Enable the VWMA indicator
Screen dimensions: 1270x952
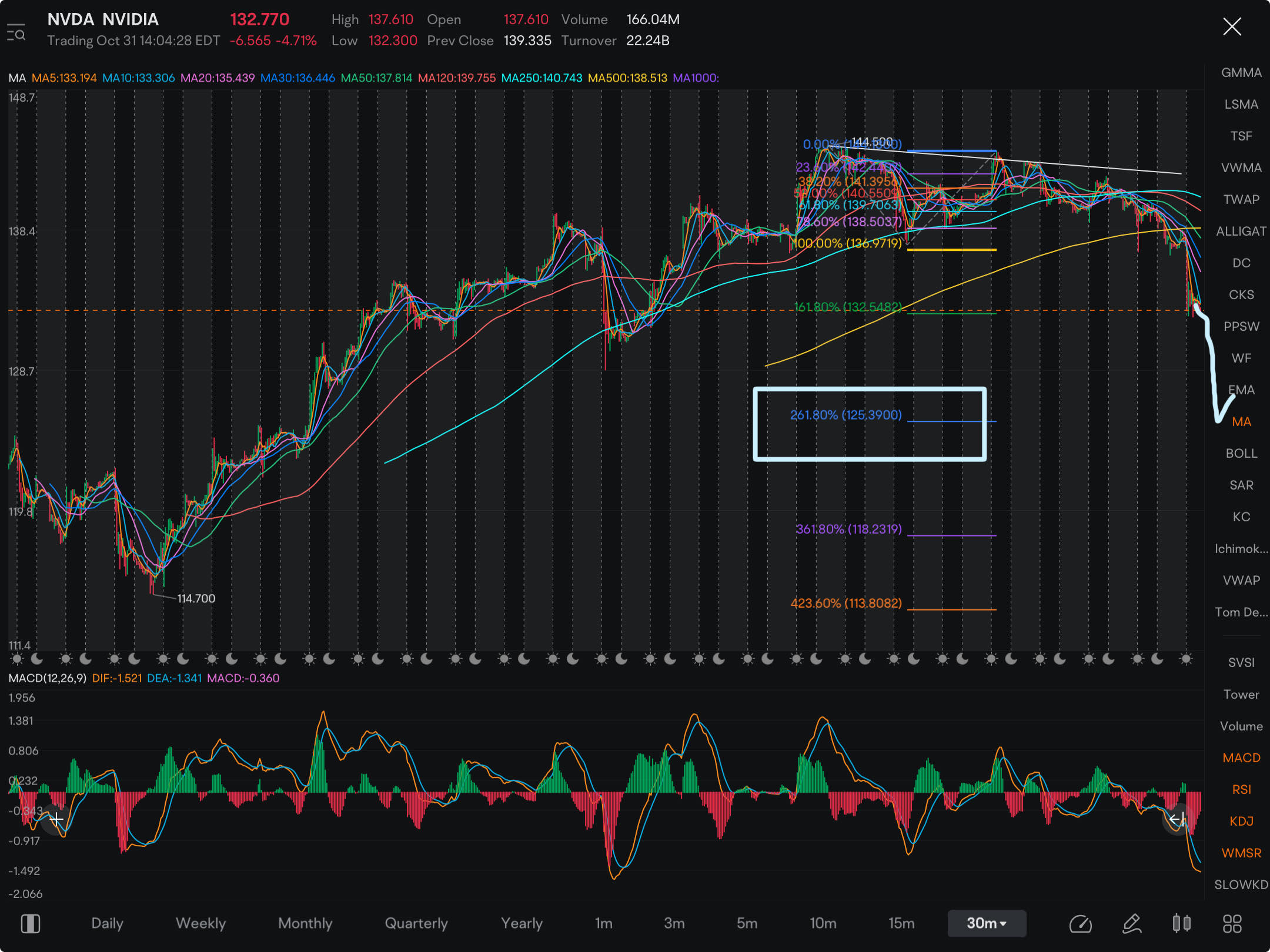tap(1241, 168)
